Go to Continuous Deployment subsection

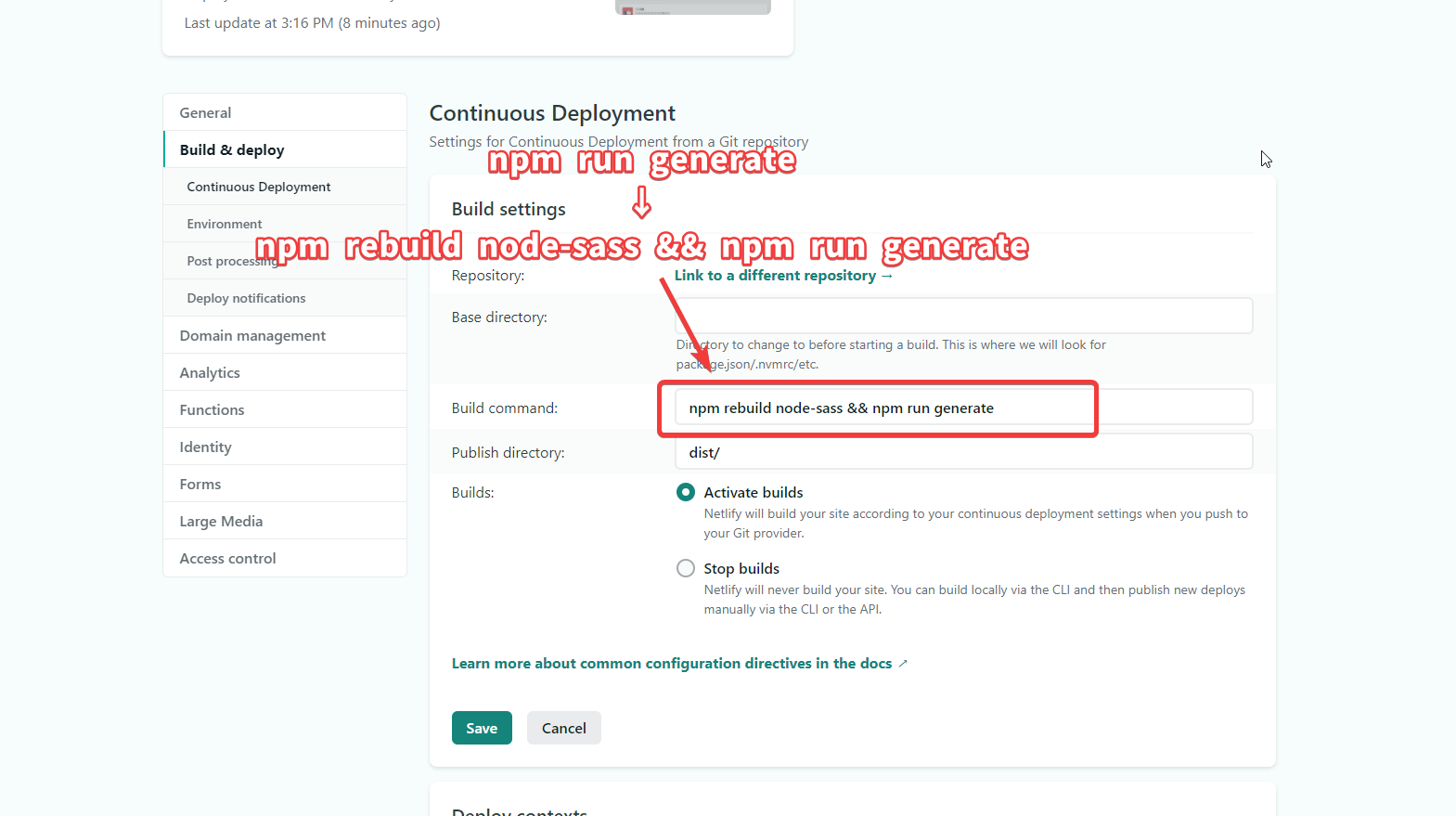coord(285,187)
